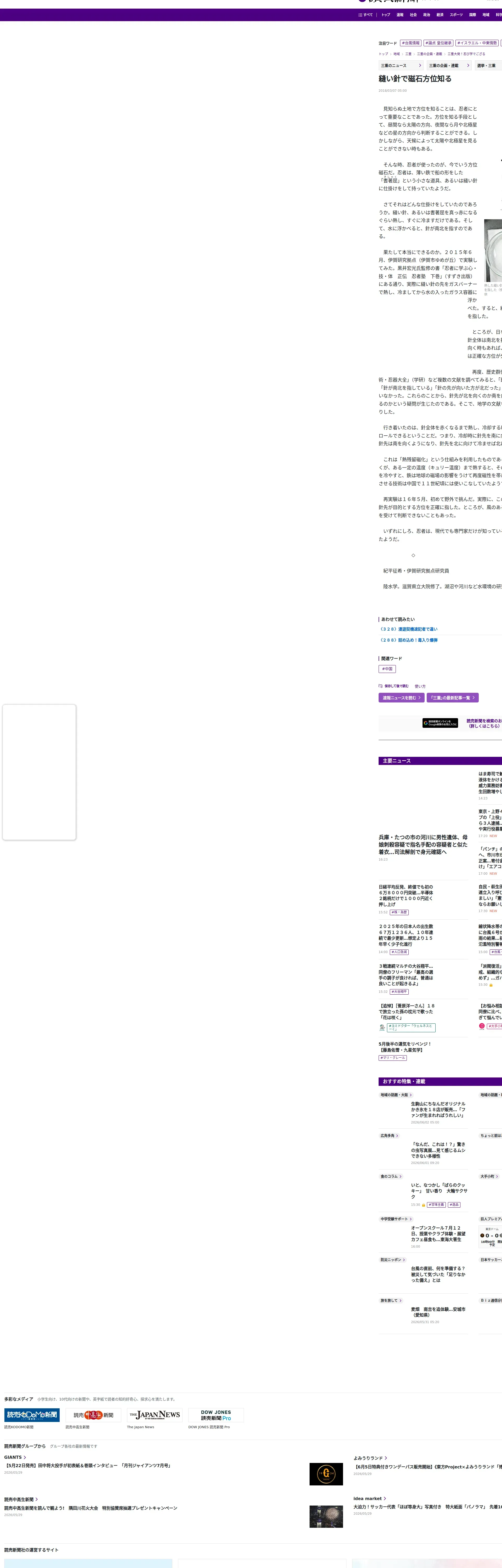
Task: Click the ヨミドクター avatar icon
Action: [382, 1028]
